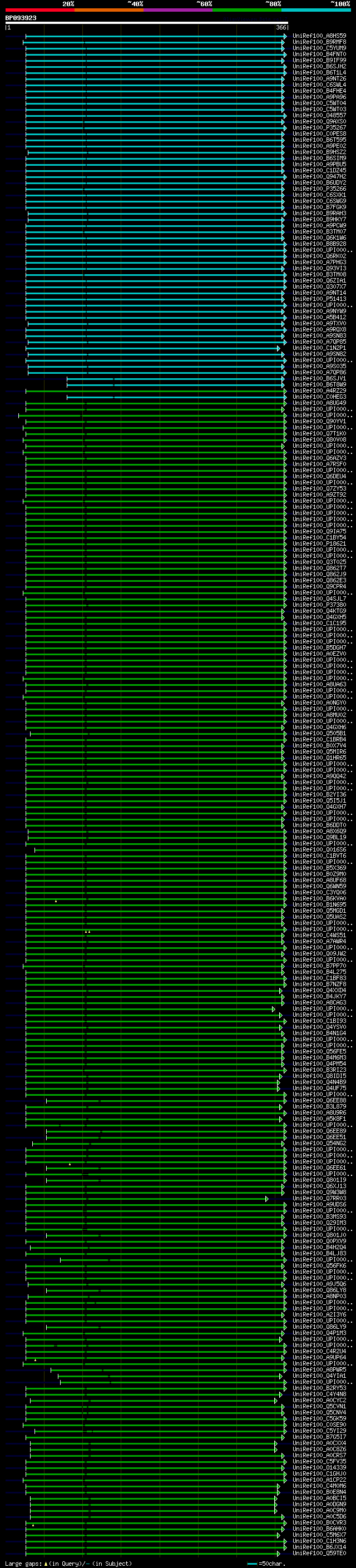Open the UniRef100_Q6AZV3 entry
Screen dimensions: 356x1568
319,458
